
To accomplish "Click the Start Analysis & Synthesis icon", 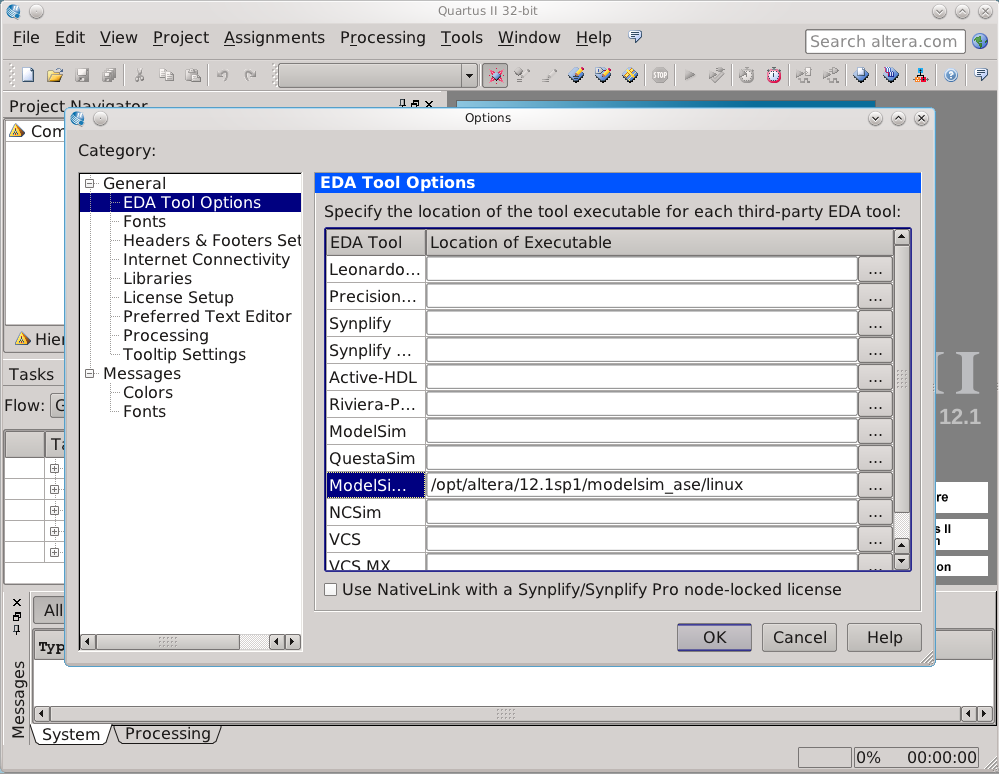I will coord(717,75).
